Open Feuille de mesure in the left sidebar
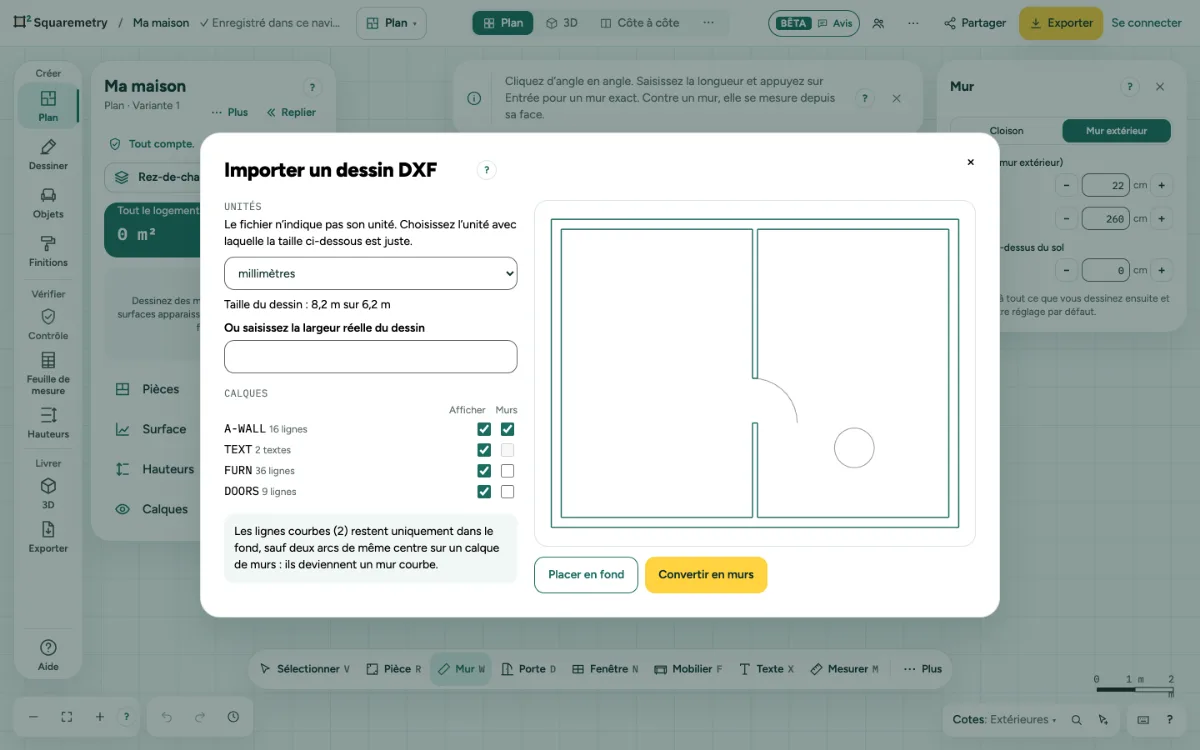This screenshot has height=750, width=1200. [48, 374]
